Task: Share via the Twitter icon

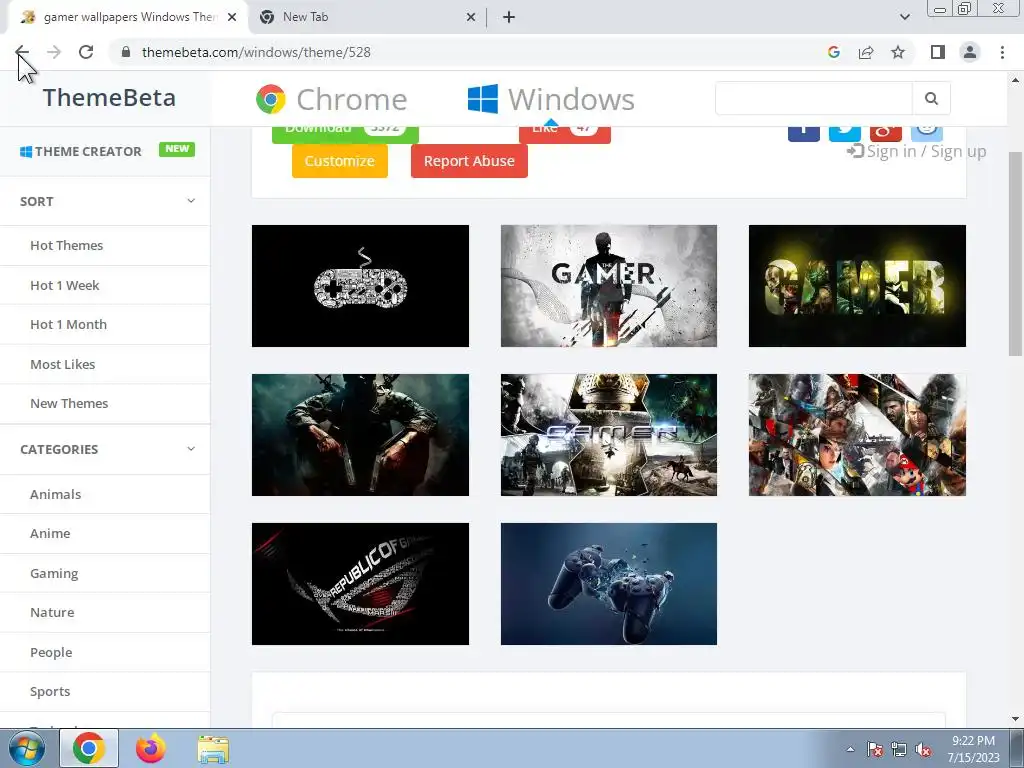Action: click(844, 132)
